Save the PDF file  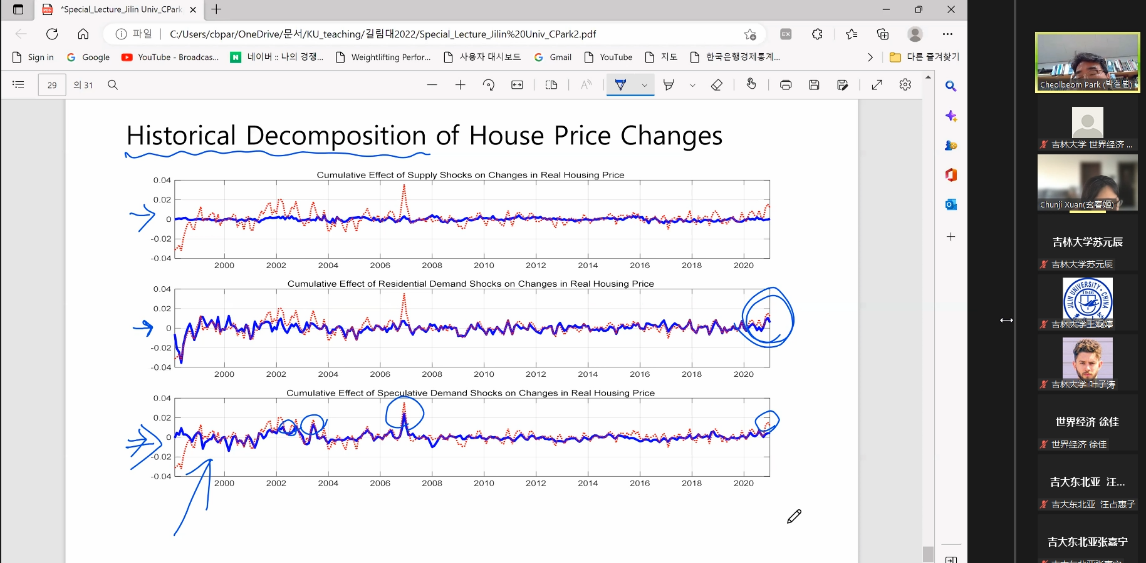(814, 85)
